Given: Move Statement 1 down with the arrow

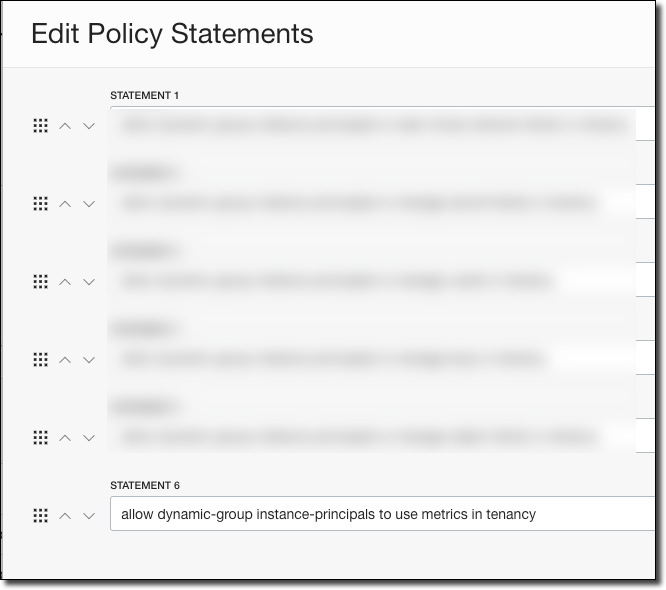Looking at the screenshot, I should click(x=89, y=126).
